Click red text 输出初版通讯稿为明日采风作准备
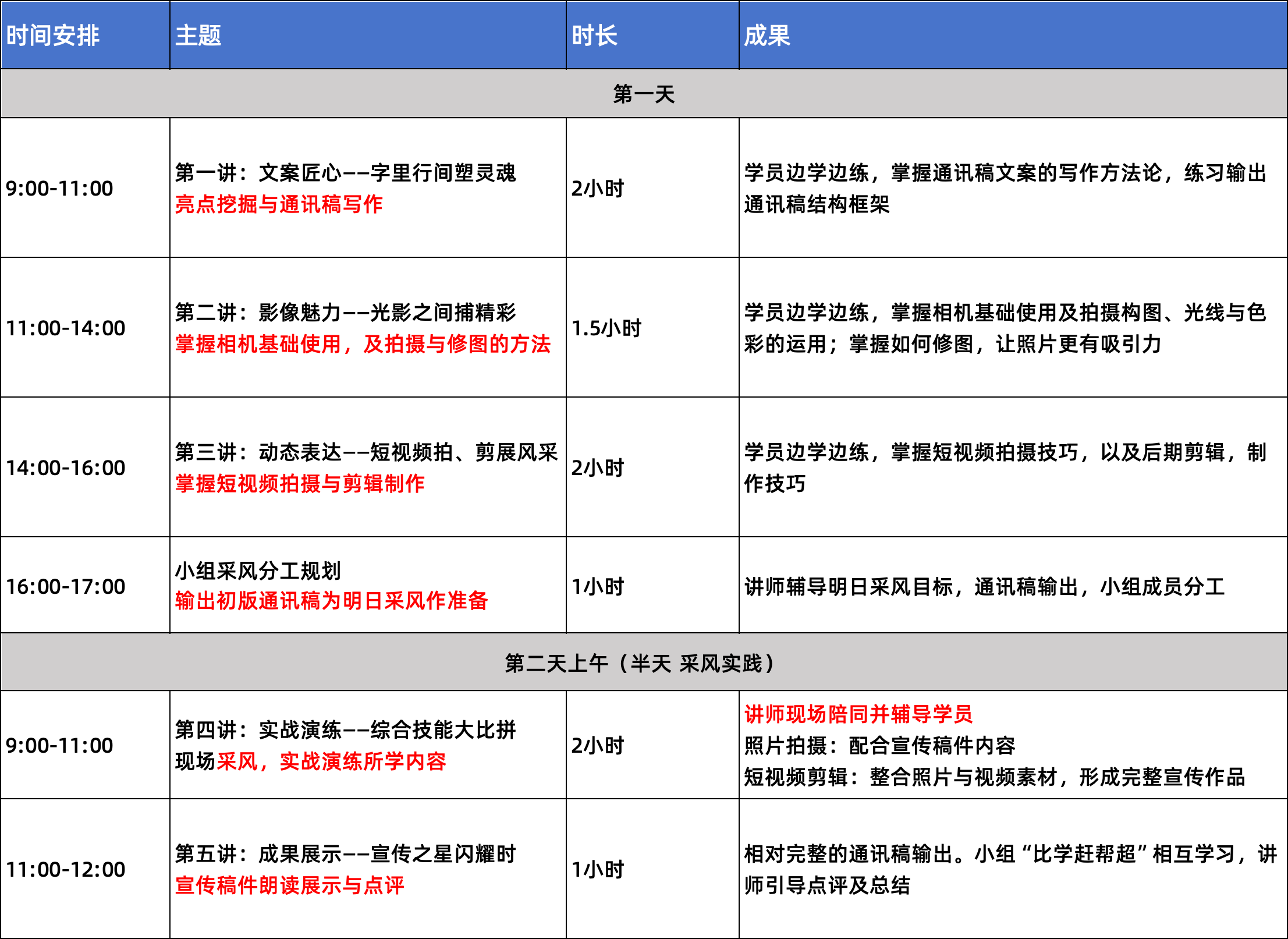 (332, 601)
